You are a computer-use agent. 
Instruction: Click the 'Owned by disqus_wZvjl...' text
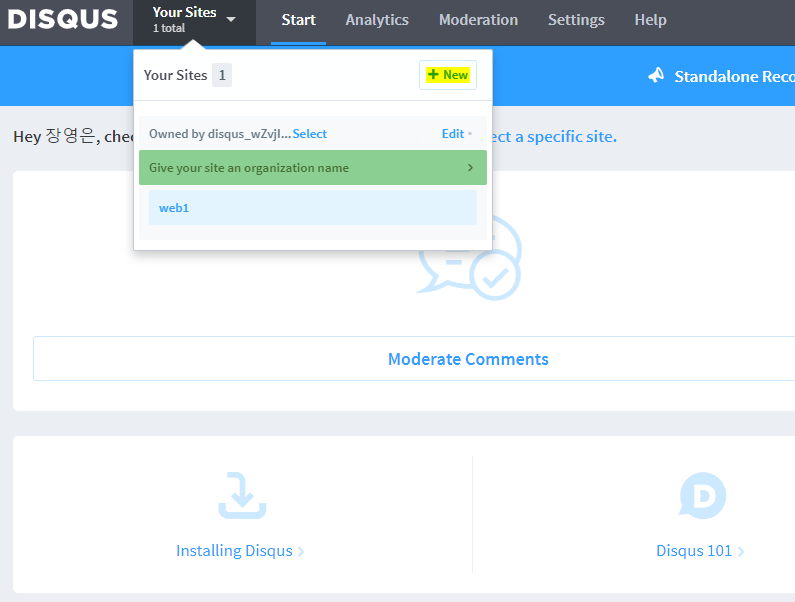point(220,134)
